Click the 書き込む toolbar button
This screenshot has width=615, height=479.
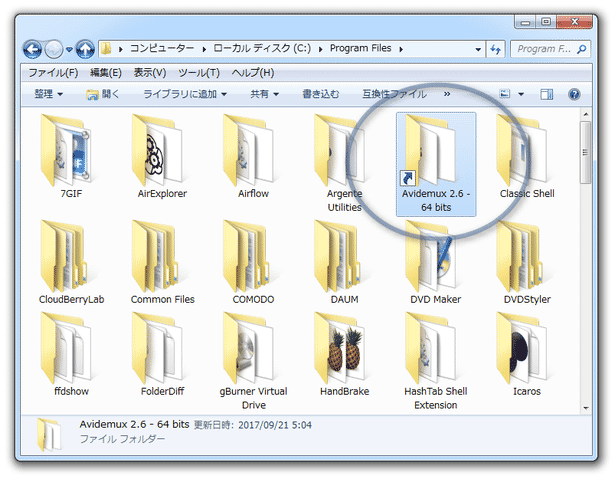click(320, 94)
